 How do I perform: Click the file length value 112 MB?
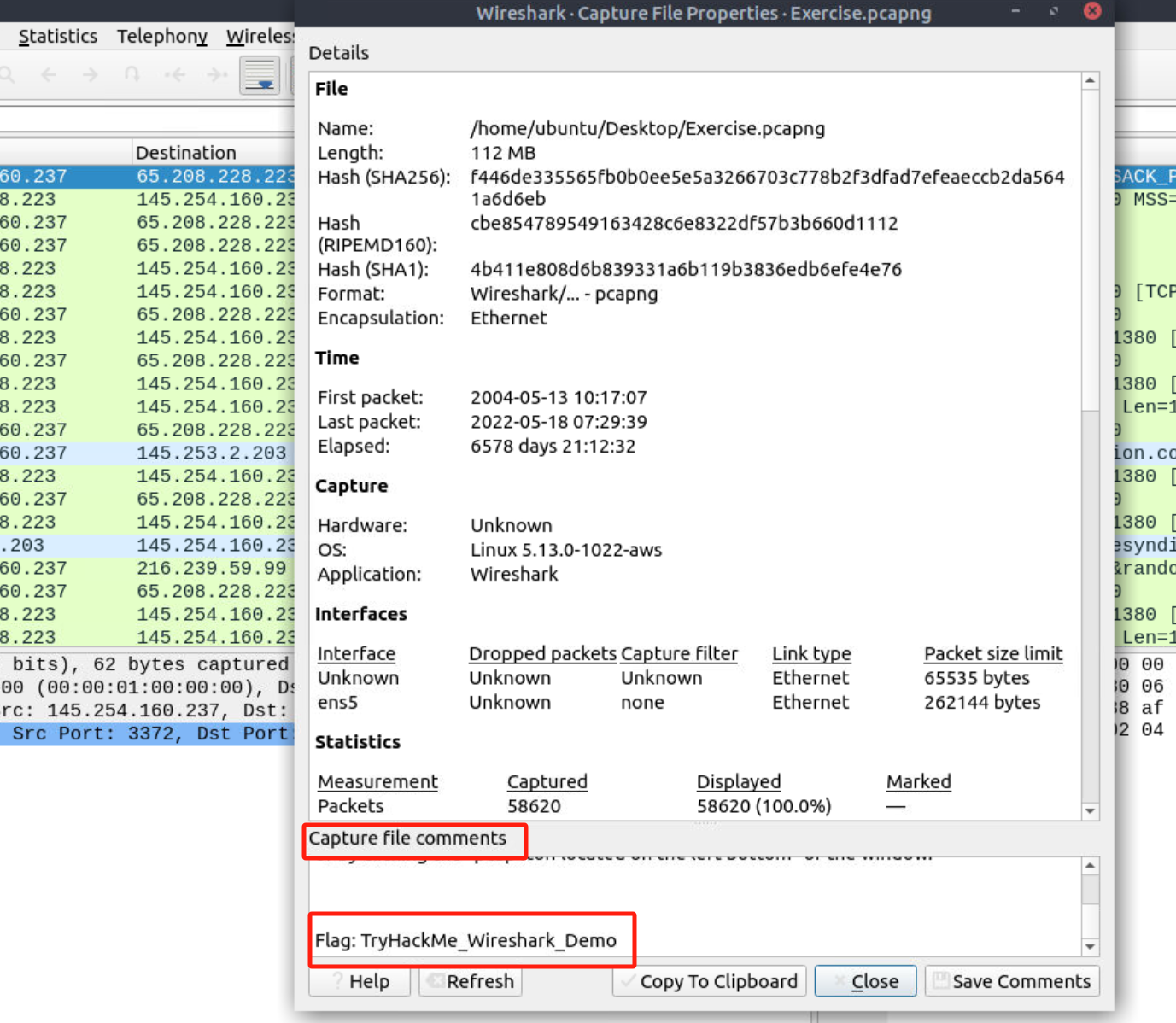click(x=503, y=153)
